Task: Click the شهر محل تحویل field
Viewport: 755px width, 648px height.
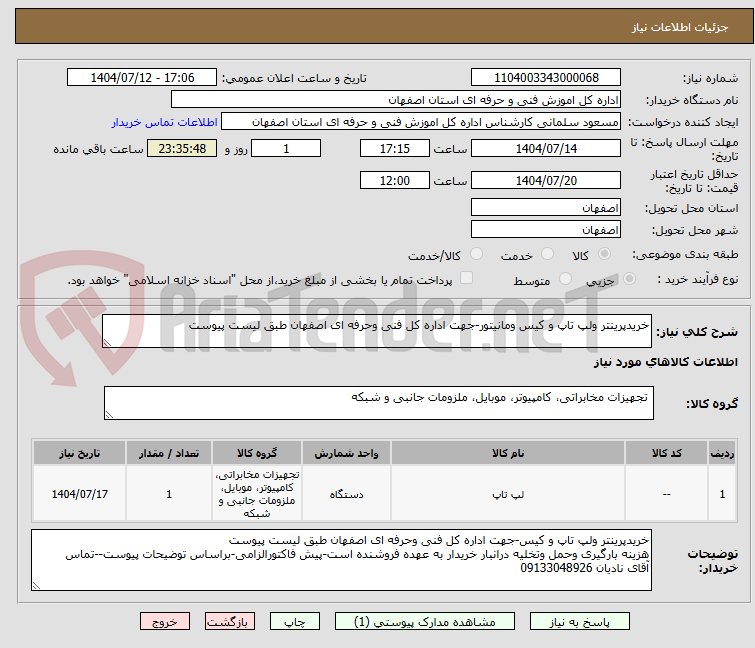Action: coord(546,229)
